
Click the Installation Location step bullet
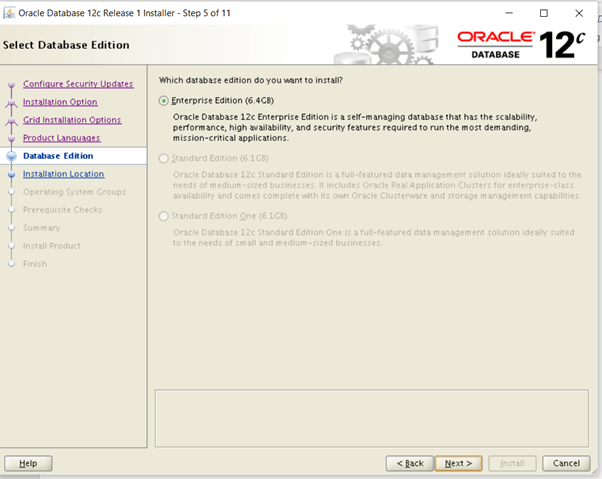pyautogui.click(x=12, y=174)
